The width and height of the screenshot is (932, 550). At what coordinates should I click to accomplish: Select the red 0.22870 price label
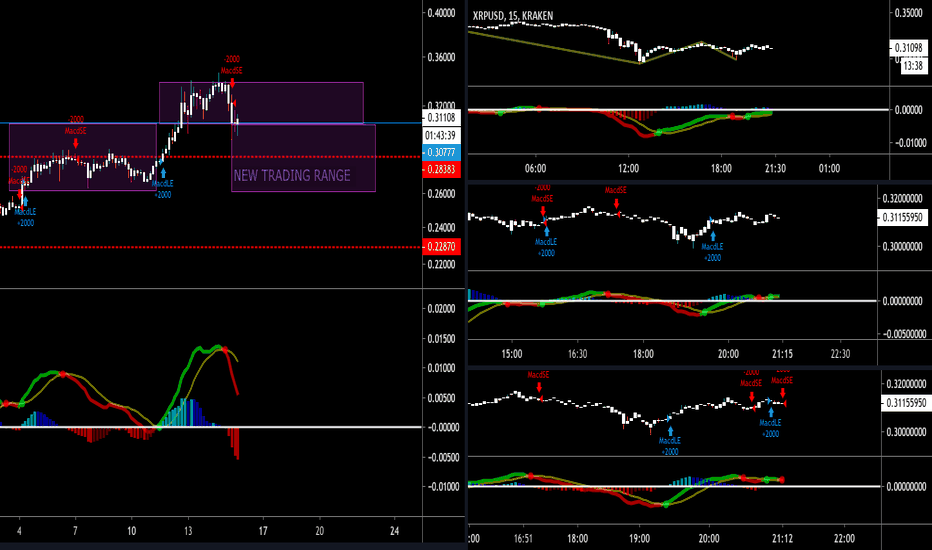coord(441,246)
